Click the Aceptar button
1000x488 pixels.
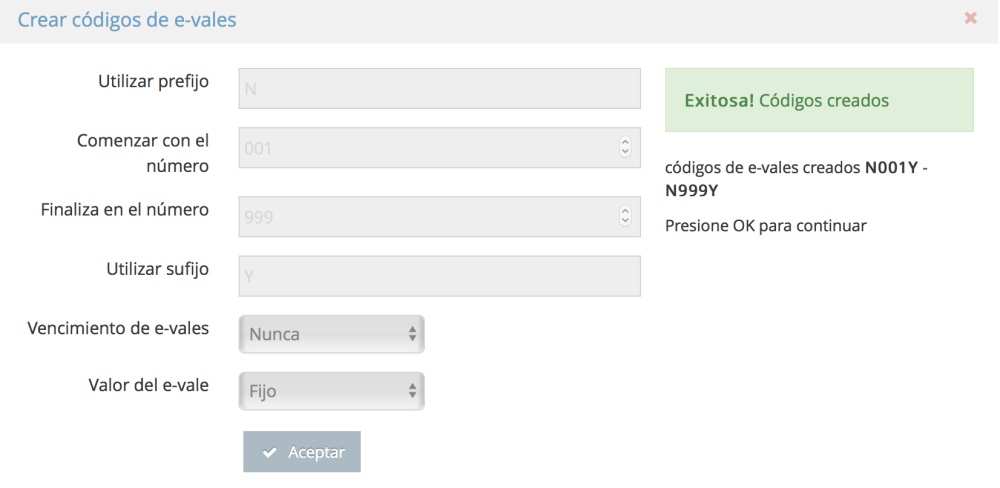302,452
